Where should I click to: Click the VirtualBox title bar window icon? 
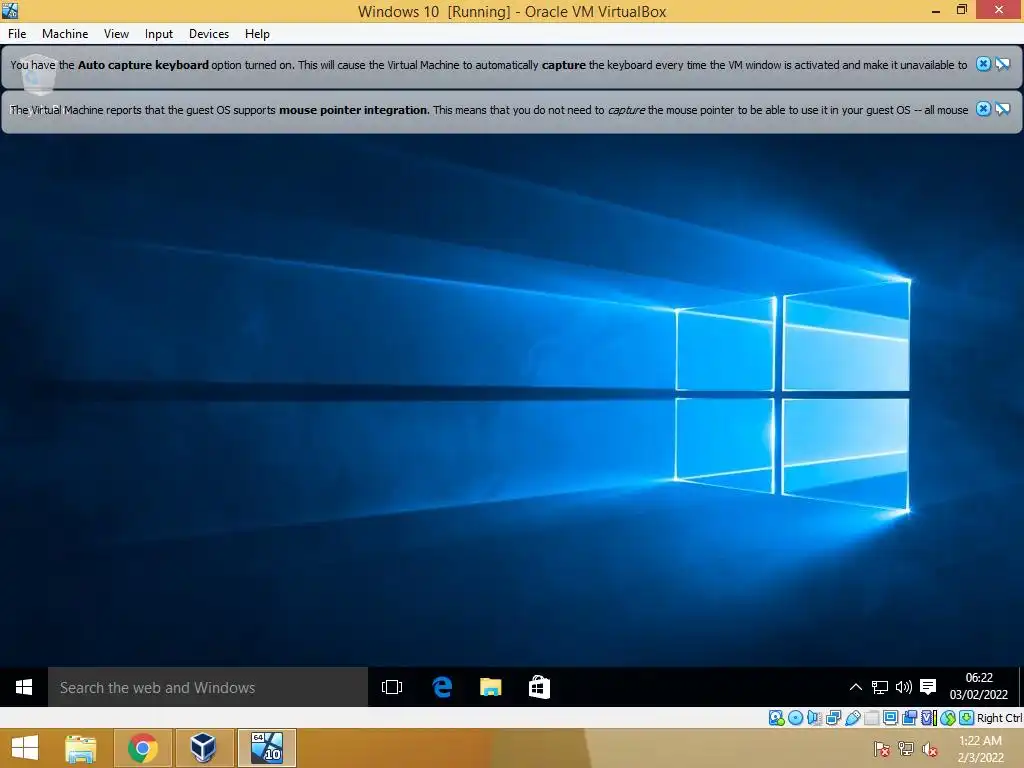pyautogui.click(x=10, y=10)
